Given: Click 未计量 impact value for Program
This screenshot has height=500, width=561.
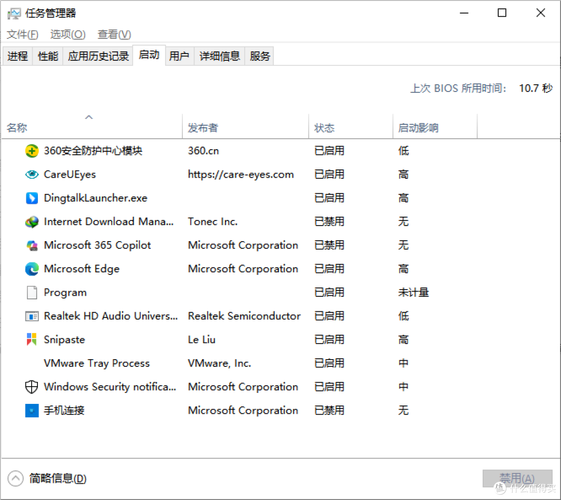Looking at the screenshot, I should click(x=413, y=293).
